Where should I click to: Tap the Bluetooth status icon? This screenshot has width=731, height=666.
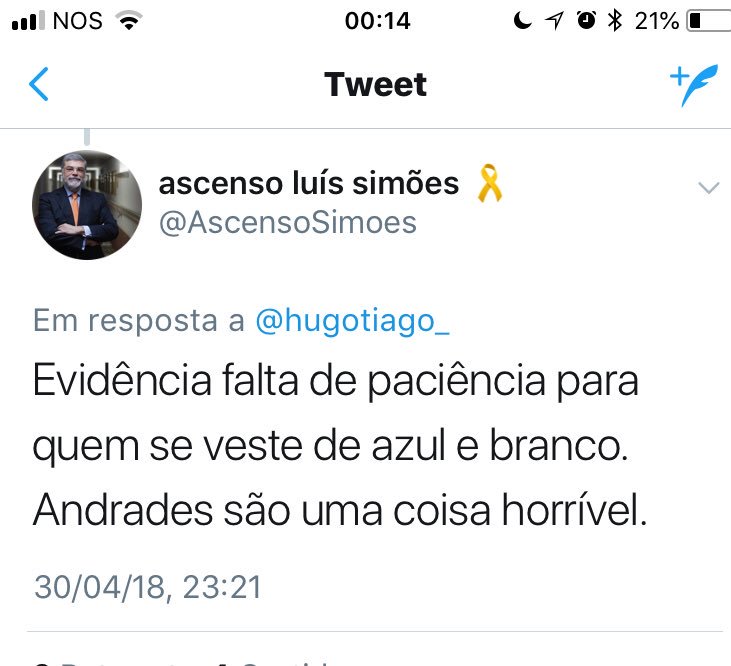(615, 21)
